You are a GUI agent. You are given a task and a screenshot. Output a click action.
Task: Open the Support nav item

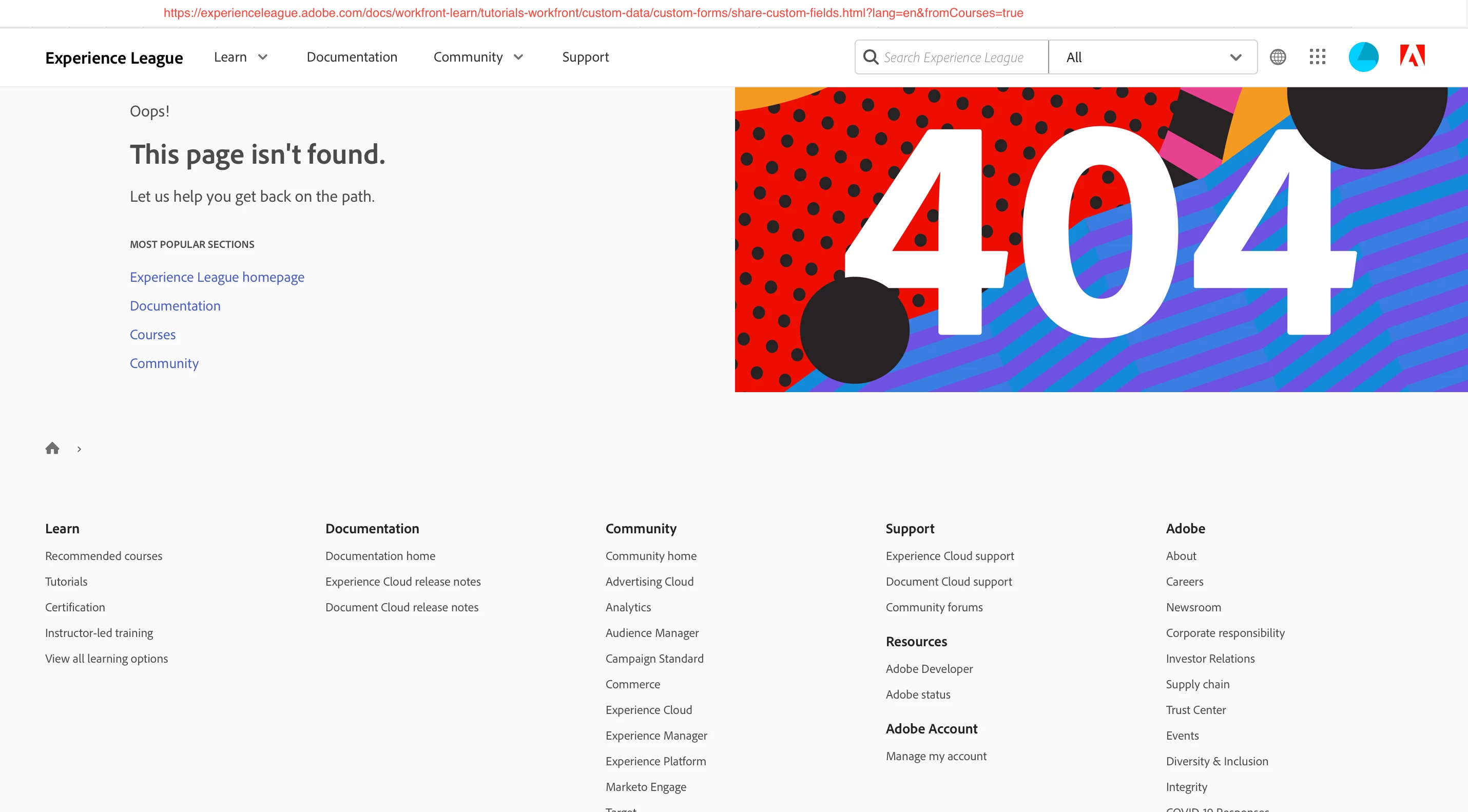pos(585,57)
